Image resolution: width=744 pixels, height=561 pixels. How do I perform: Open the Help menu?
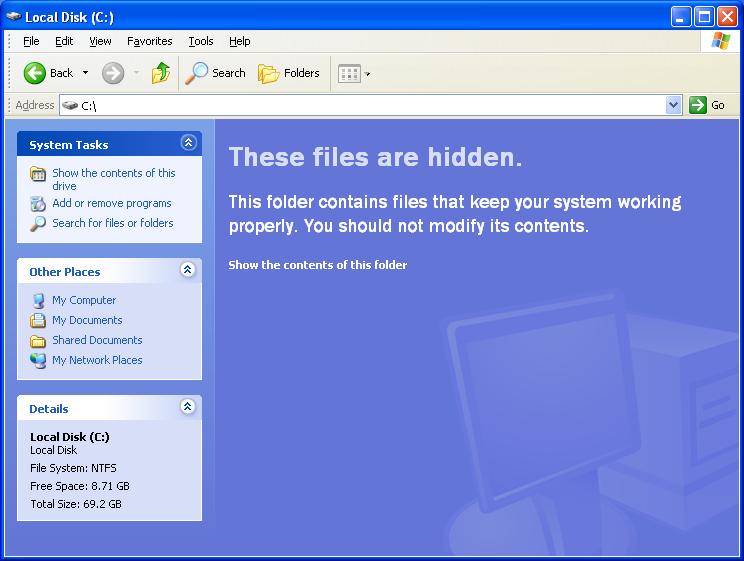coord(240,41)
